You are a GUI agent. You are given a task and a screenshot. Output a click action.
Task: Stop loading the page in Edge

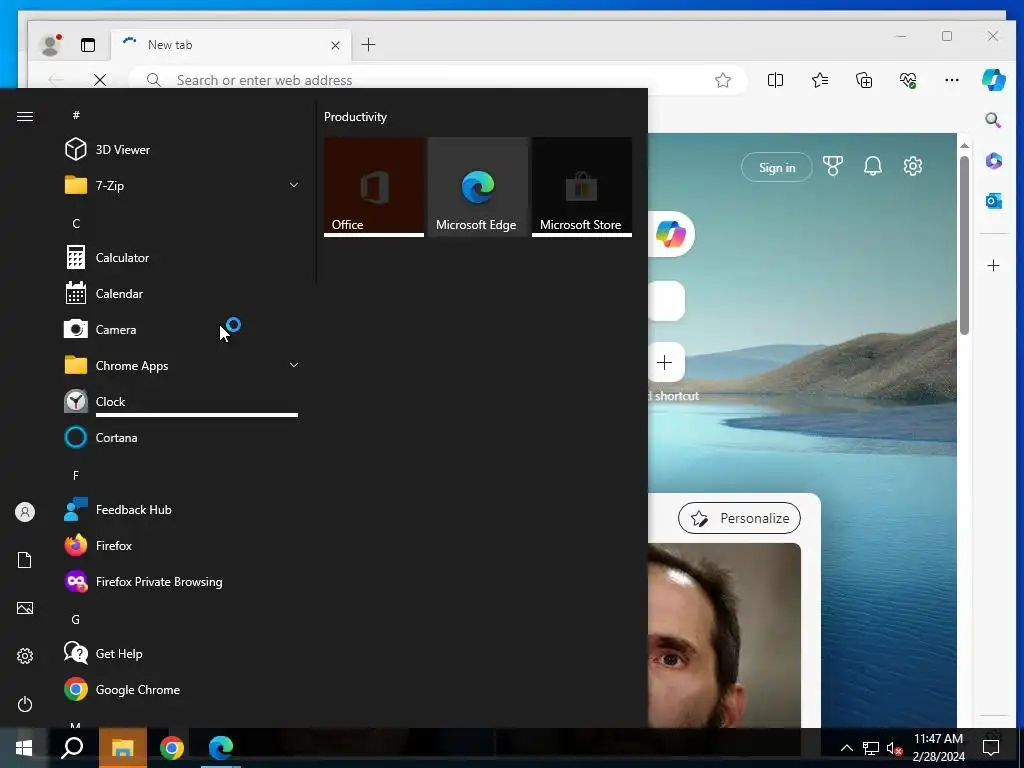click(x=100, y=80)
